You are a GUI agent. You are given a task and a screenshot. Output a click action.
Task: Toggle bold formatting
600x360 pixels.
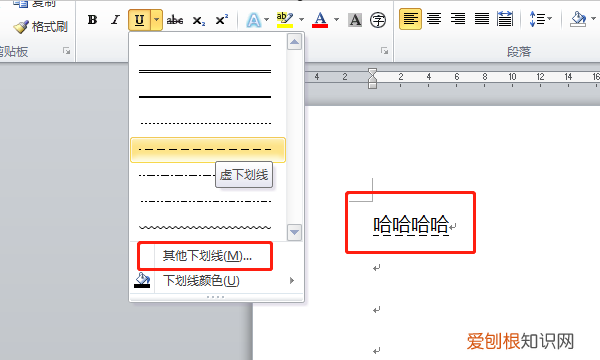(x=92, y=20)
